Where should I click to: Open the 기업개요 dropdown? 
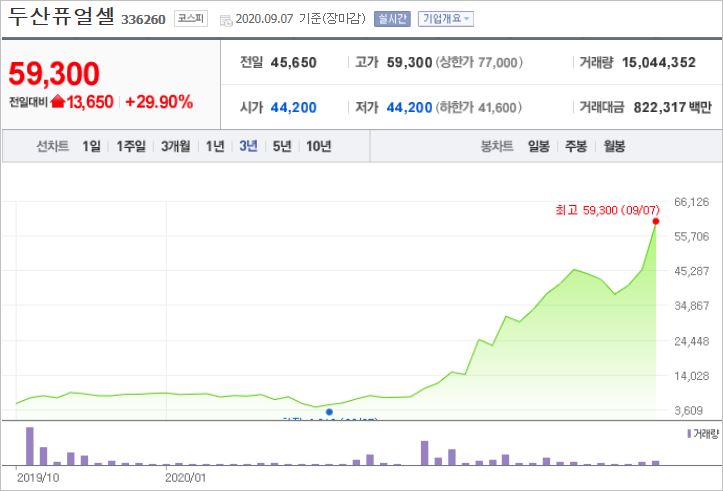click(x=445, y=19)
